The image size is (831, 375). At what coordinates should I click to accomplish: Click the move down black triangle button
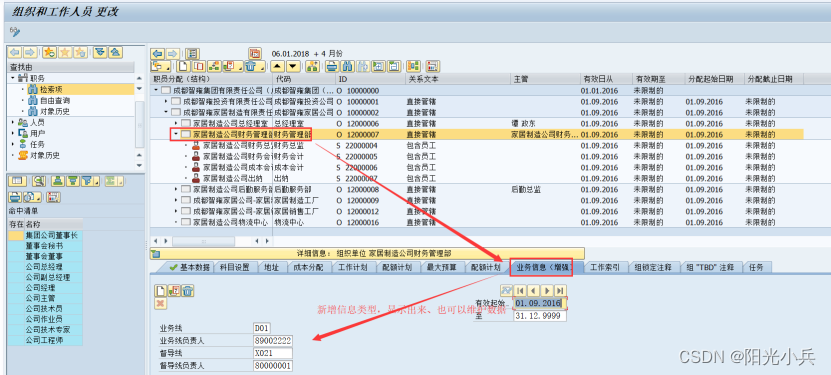click(x=294, y=67)
